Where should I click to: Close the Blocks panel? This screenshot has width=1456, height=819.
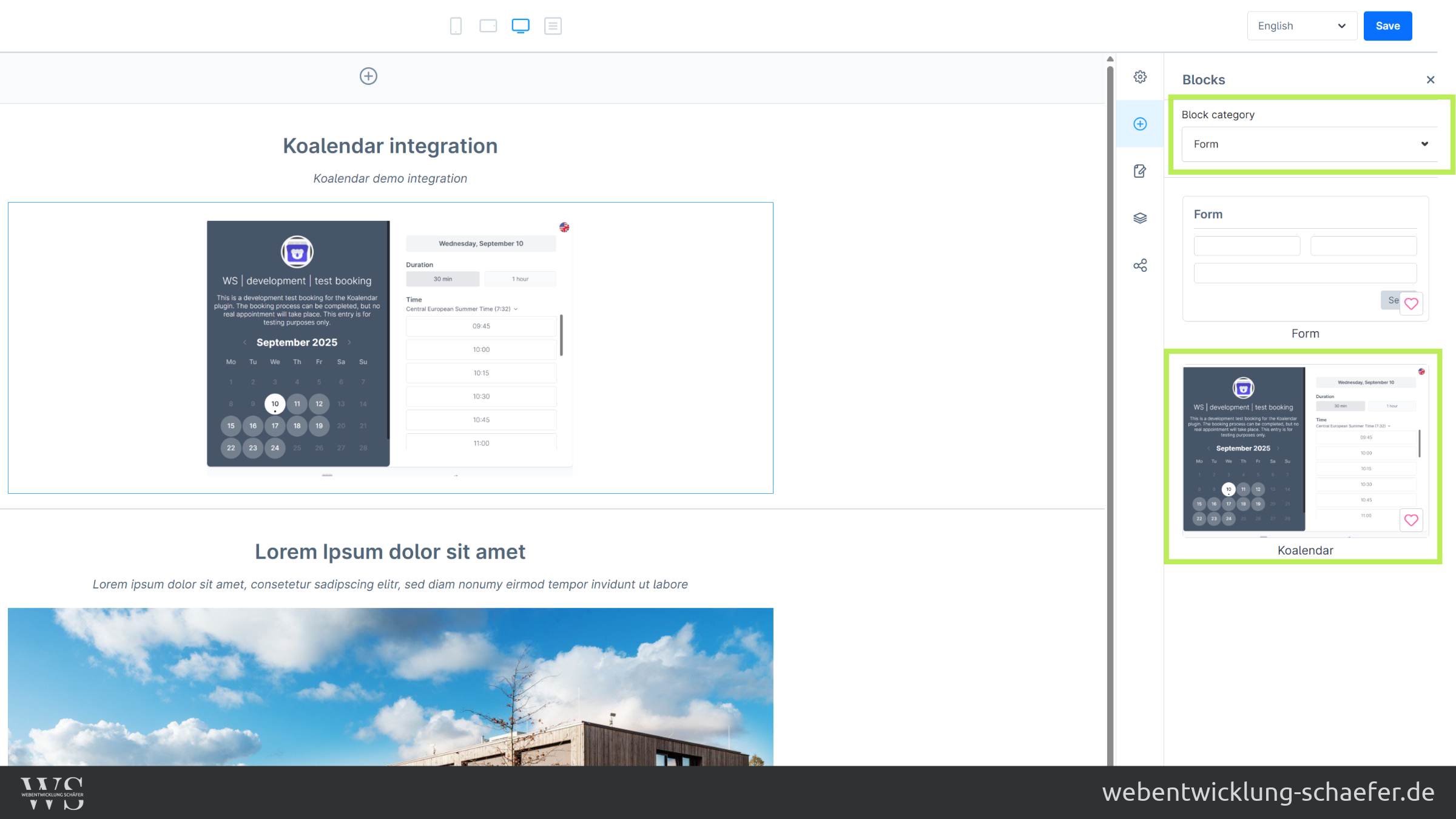(x=1431, y=80)
